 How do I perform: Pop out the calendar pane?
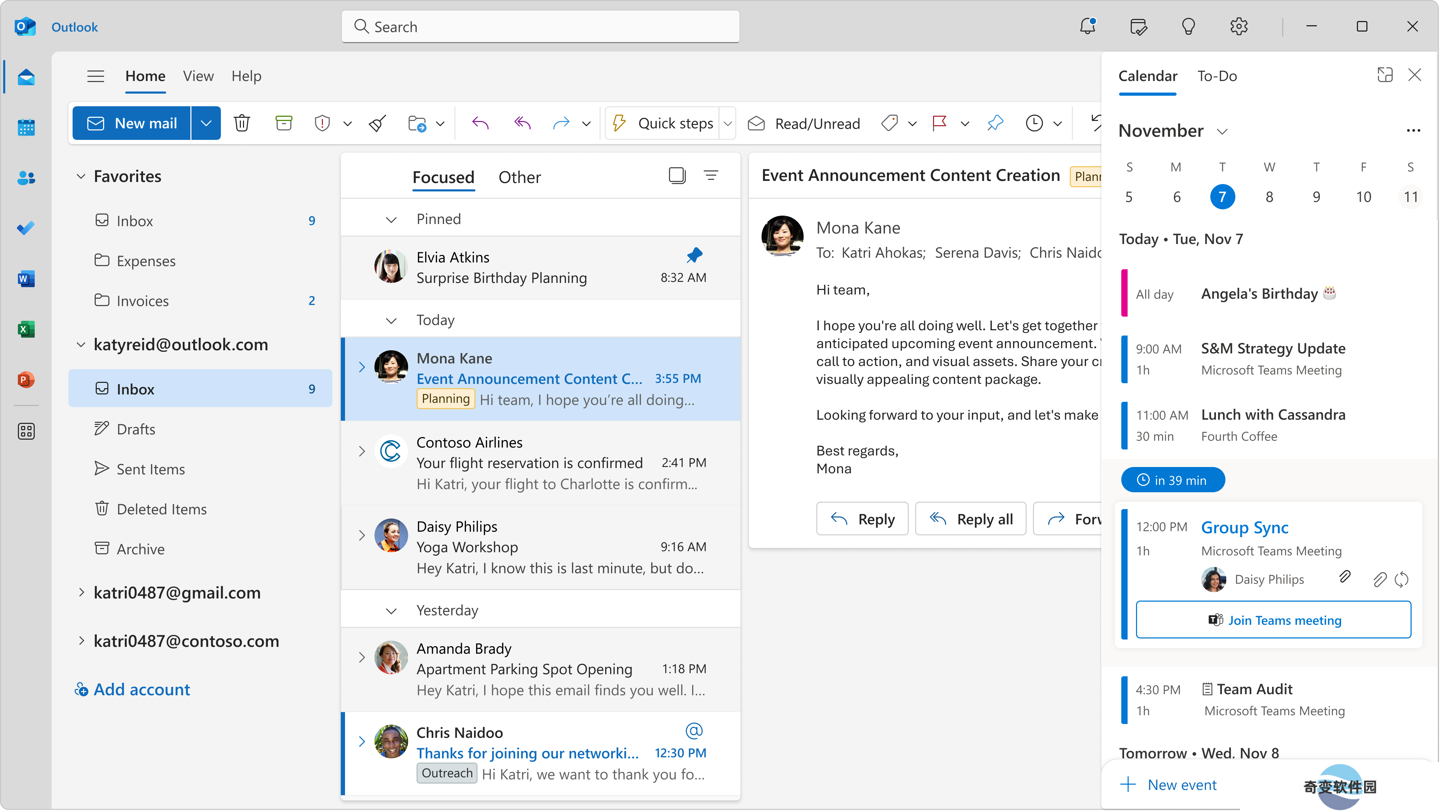pos(1385,75)
